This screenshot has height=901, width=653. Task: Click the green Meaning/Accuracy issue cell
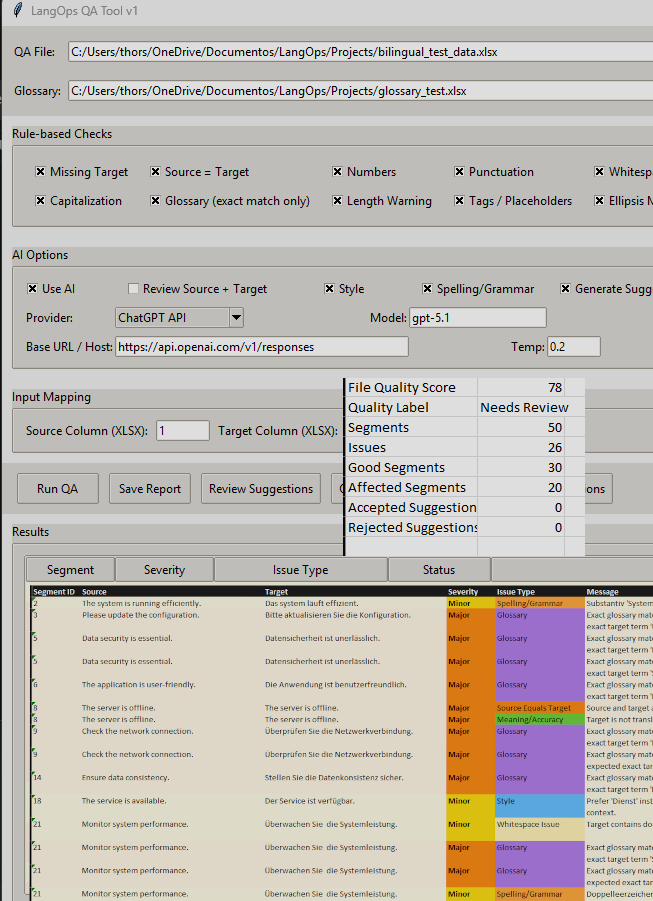[x=539, y=719]
